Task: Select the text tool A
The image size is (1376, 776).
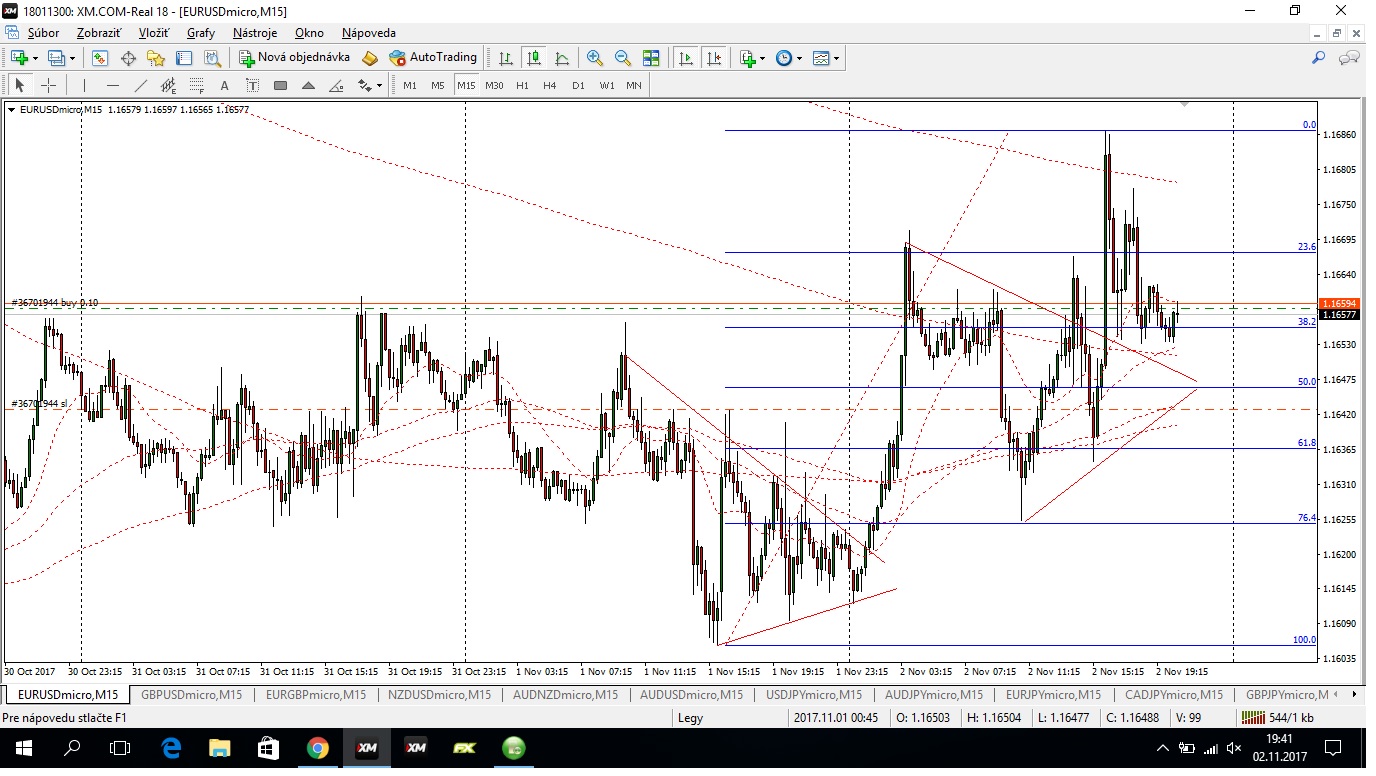Action: coord(225,85)
